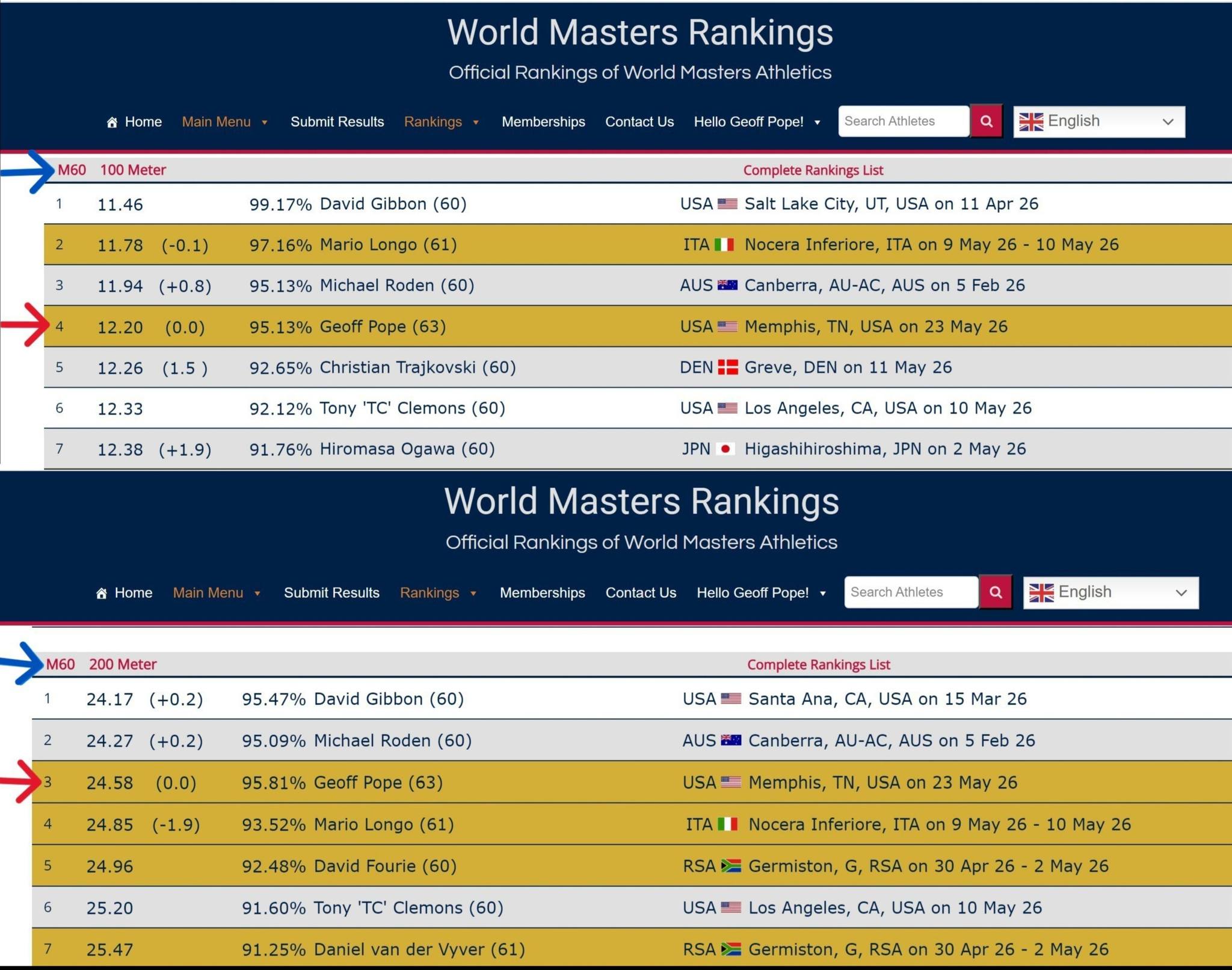This screenshot has height=970, width=1232.
Task: Select David Gibbon (60) in the 100 Meter list
Action: tap(393, 204)
